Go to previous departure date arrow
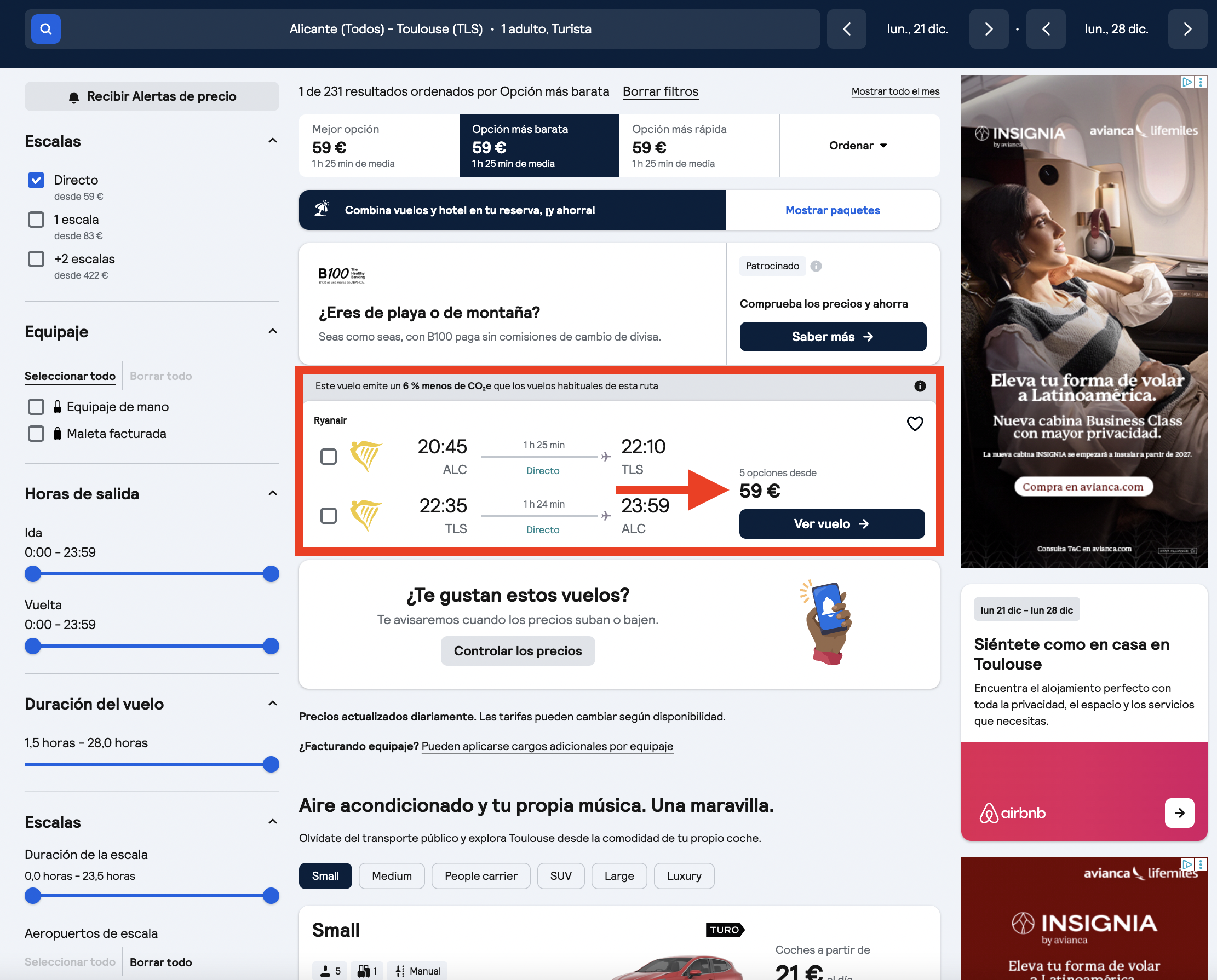The height and width of the screenshot is (980, 1217). click(x=846, y=29)
